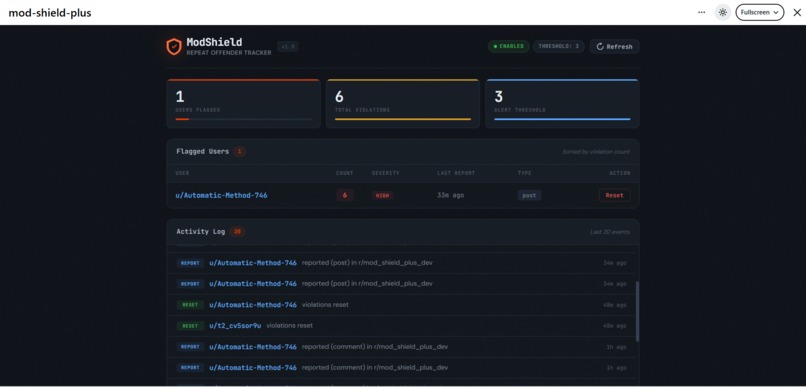Click 'violations reset' text beside u/t2_cv5sor9u

point(289,326)
